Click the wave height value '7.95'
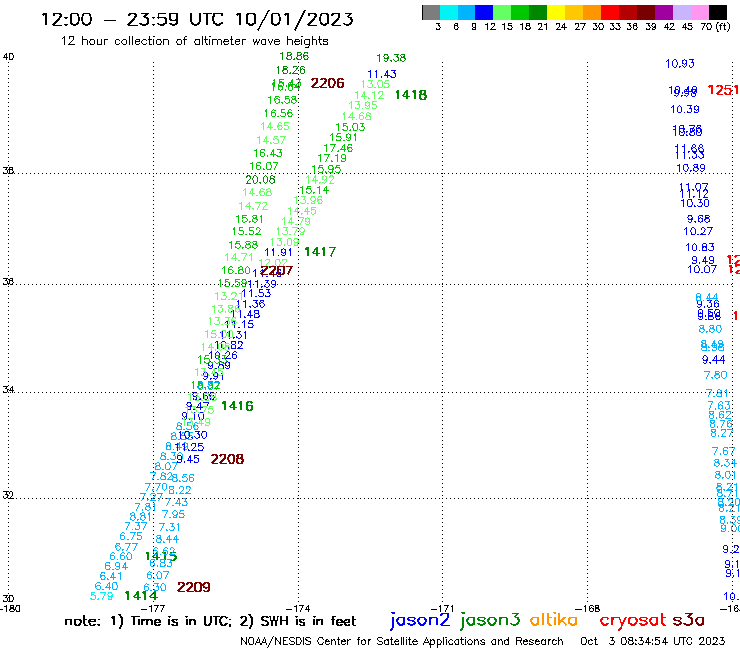Image resolution: width=740 pixels, height=650 pixels. (x=174, y=515)
